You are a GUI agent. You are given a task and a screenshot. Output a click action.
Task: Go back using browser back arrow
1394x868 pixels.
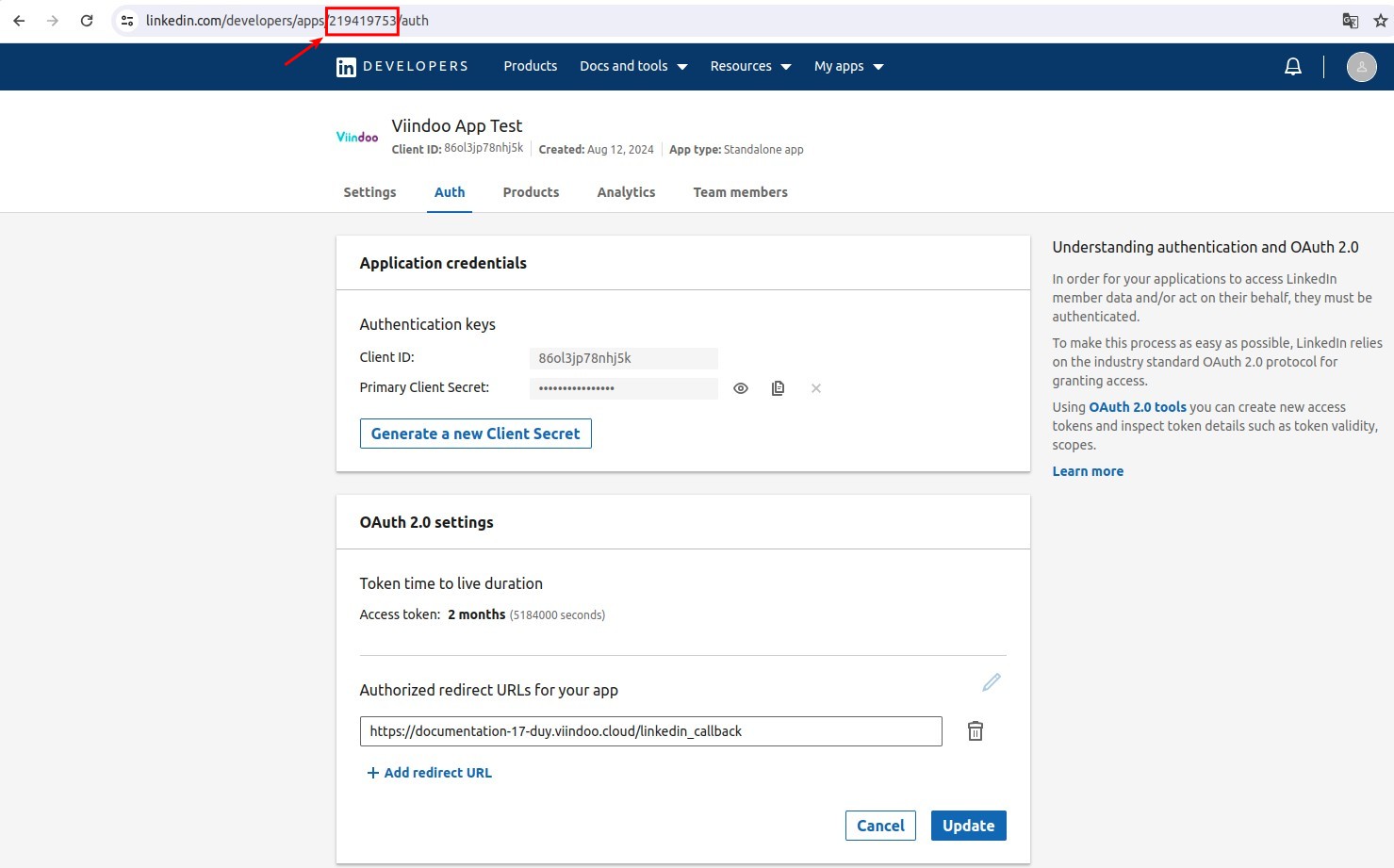(19, 21)
